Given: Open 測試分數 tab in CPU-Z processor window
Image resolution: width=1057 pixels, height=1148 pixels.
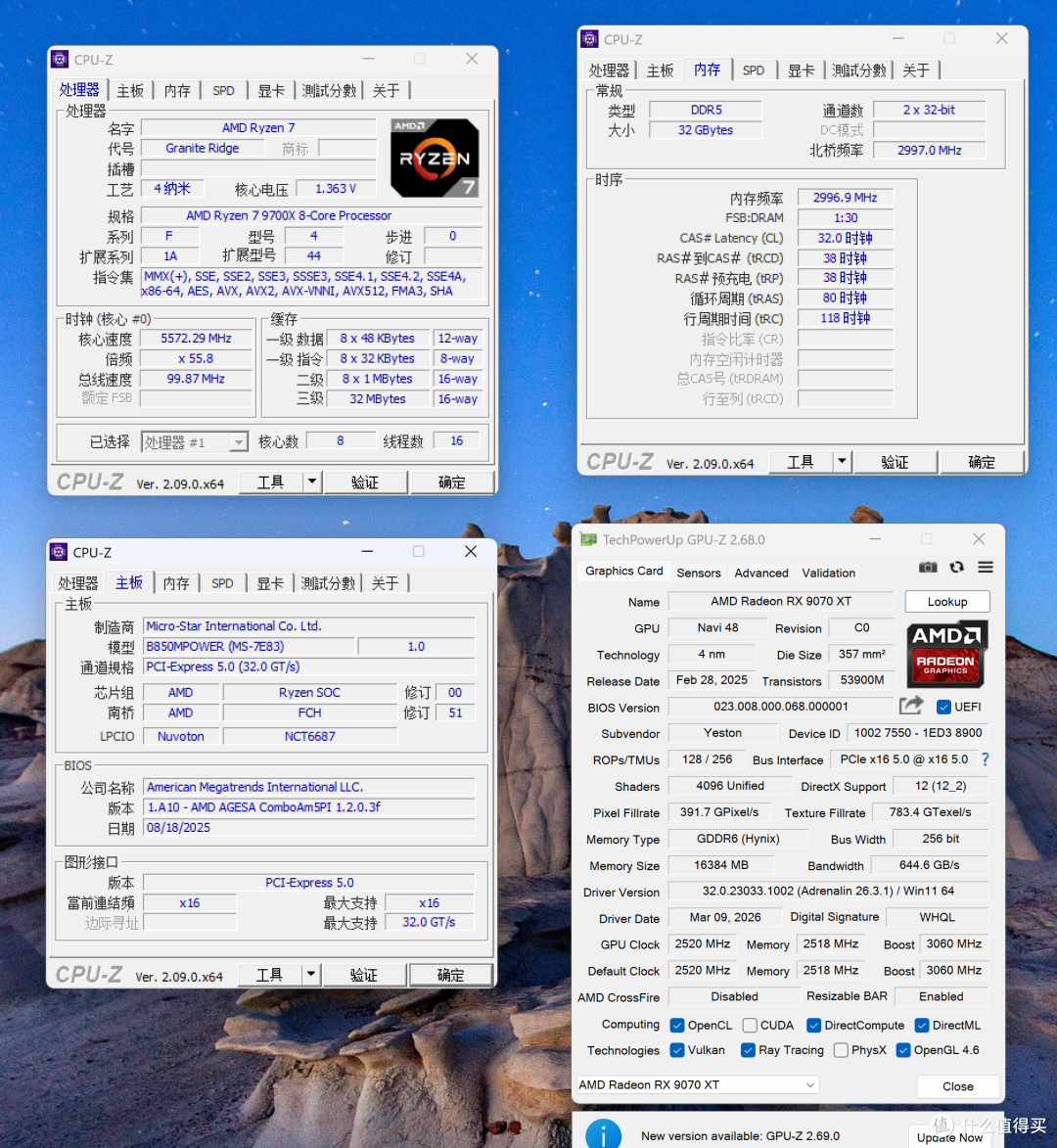Looking at the screenshot, I should click(329, 91).
